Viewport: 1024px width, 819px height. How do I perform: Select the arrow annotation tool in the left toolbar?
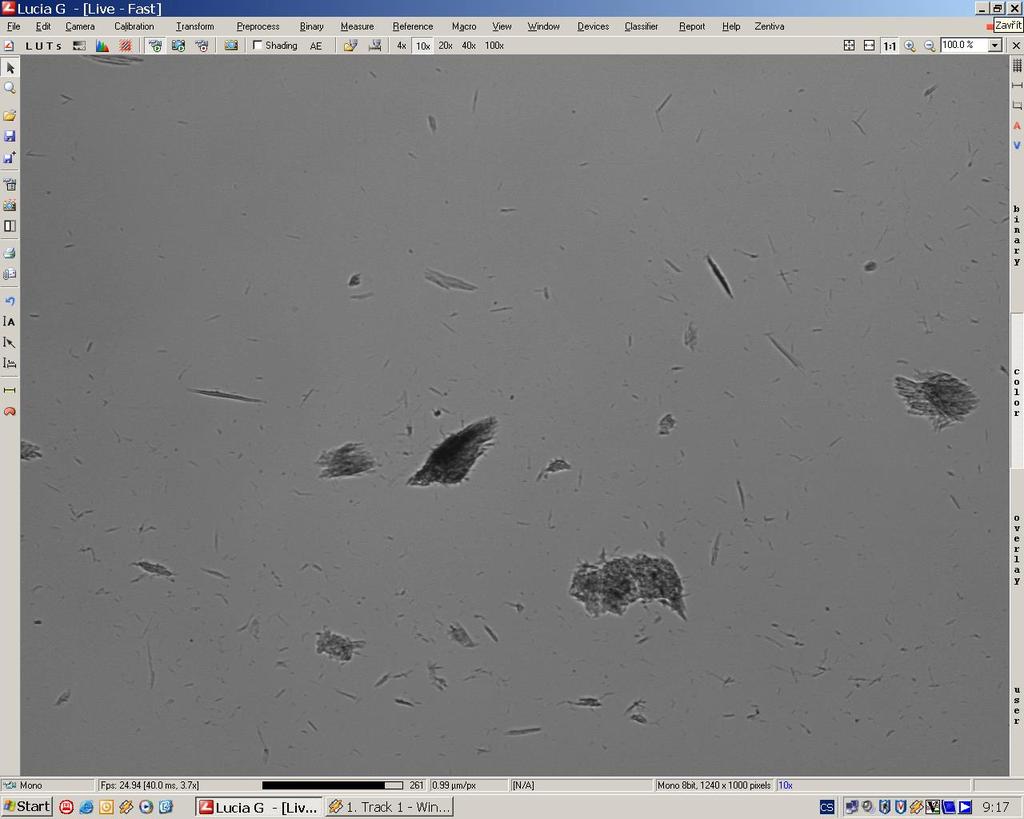(x=10, y=342)
